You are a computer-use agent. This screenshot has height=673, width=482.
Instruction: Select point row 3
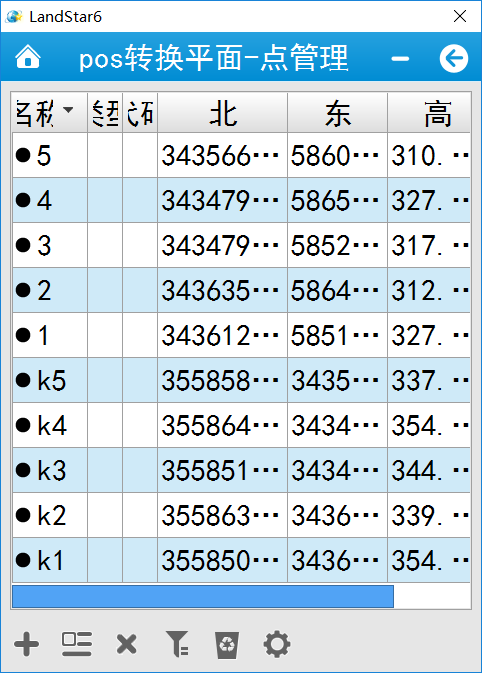pyautogui.click(x=241, y=246)
